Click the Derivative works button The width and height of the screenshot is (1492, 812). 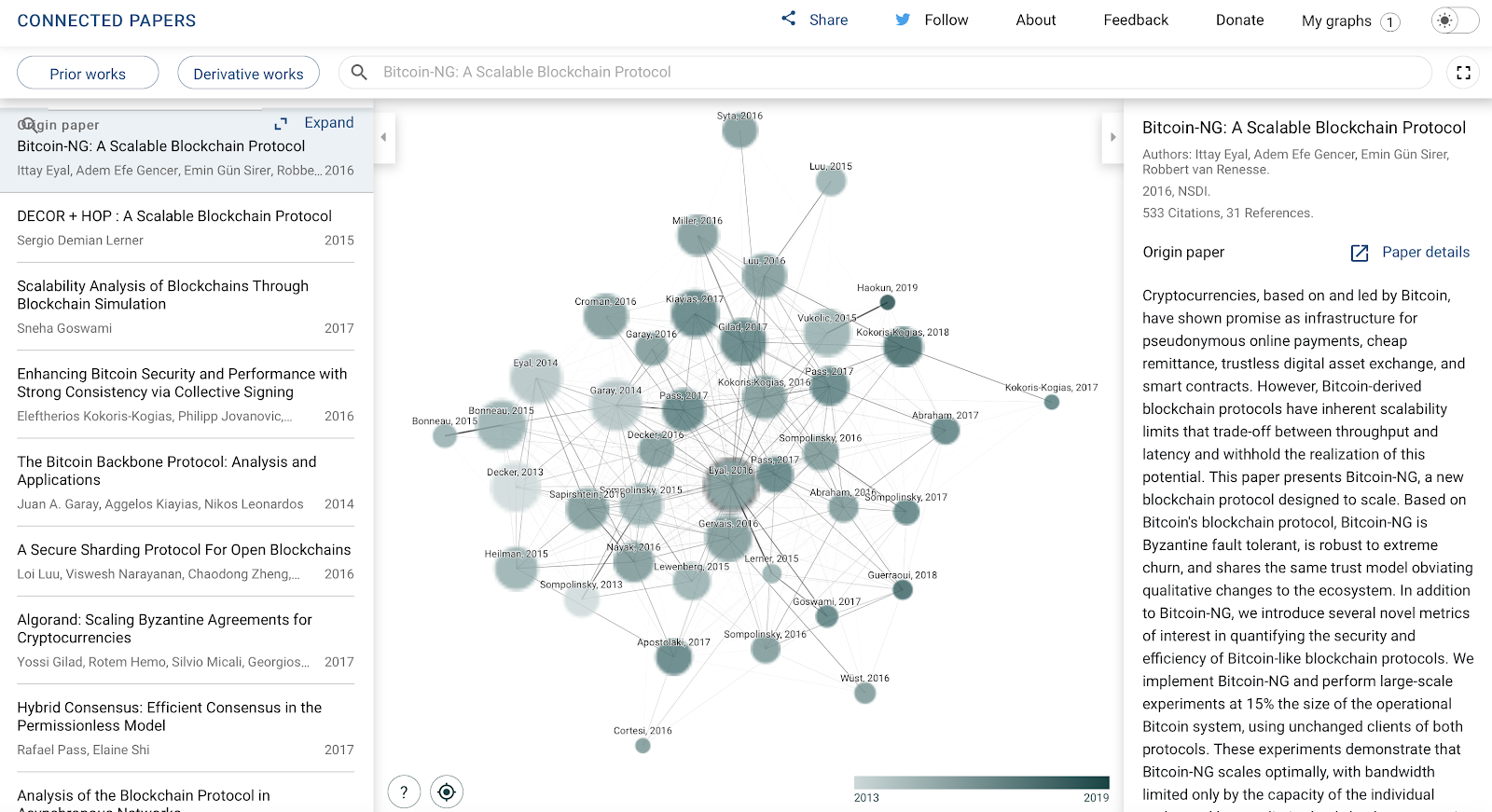pyautogui.click(x=248, y=73)
